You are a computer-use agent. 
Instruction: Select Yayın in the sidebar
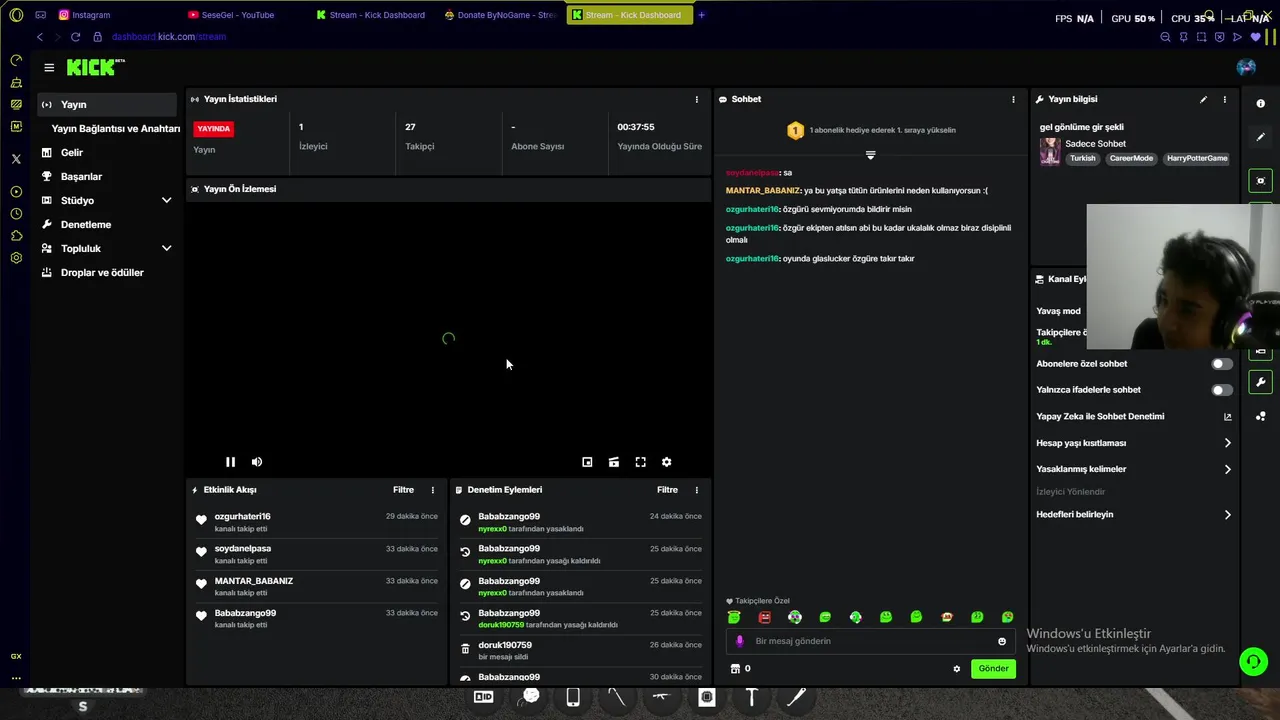point(107,104)
